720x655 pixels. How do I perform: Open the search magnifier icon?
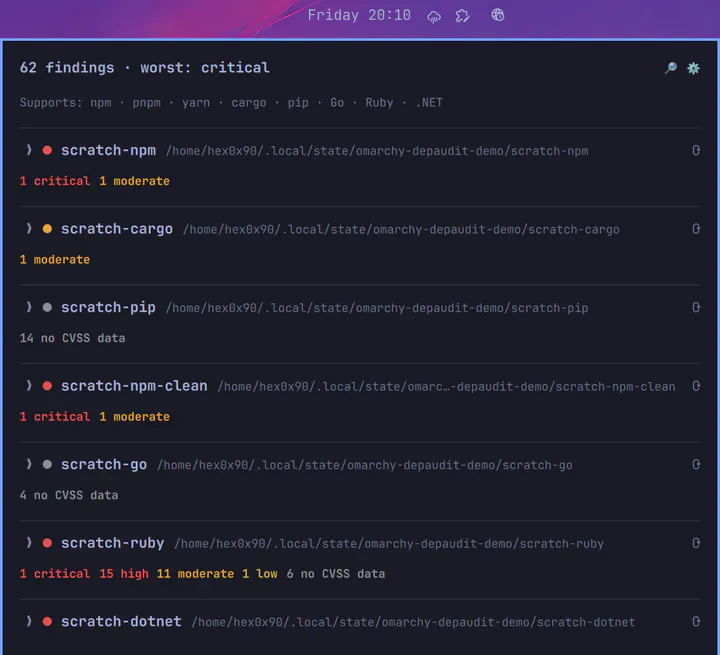pyautogui.click(x=670, y=68)
